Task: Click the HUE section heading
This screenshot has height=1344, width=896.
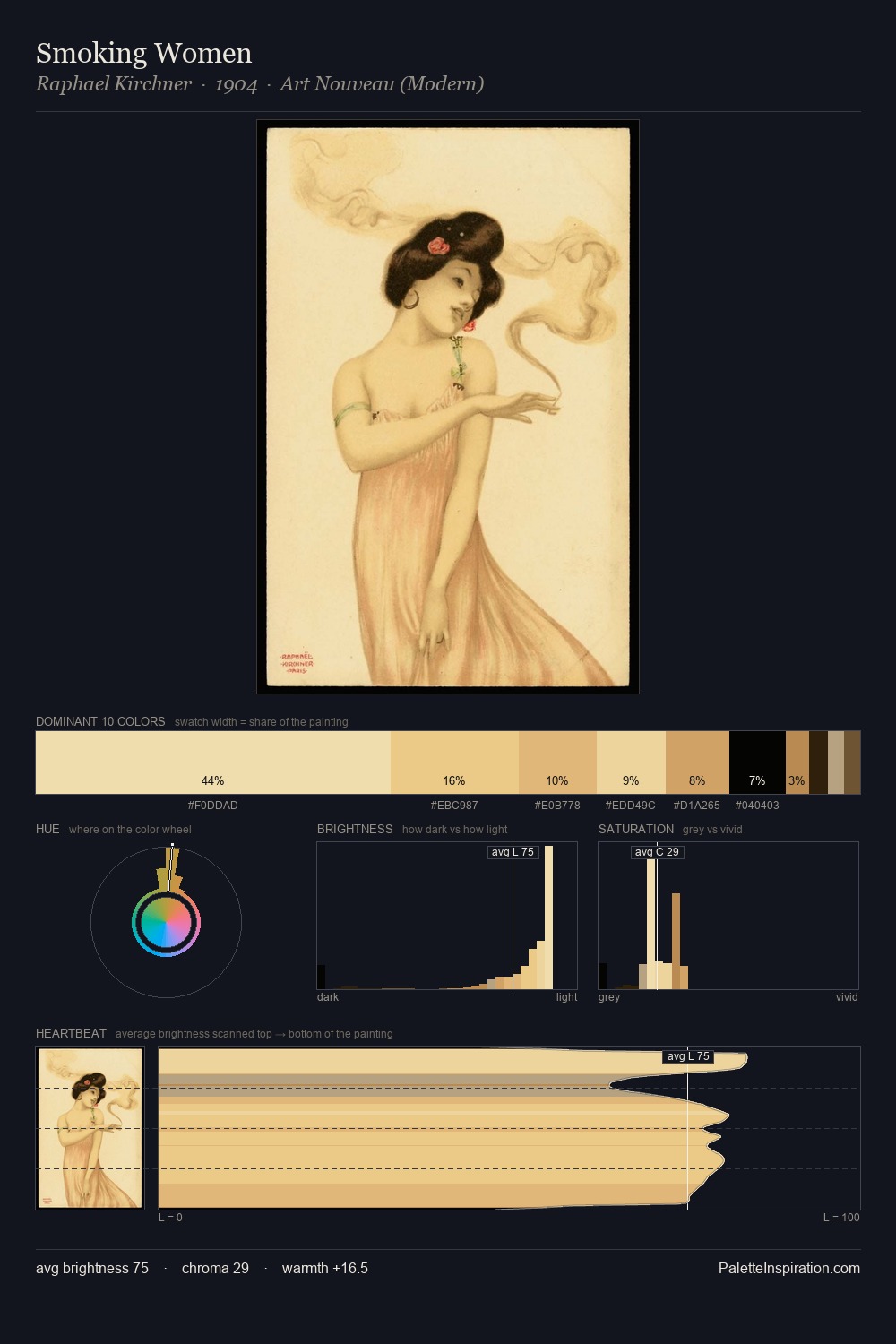Action: click(47, 829)
